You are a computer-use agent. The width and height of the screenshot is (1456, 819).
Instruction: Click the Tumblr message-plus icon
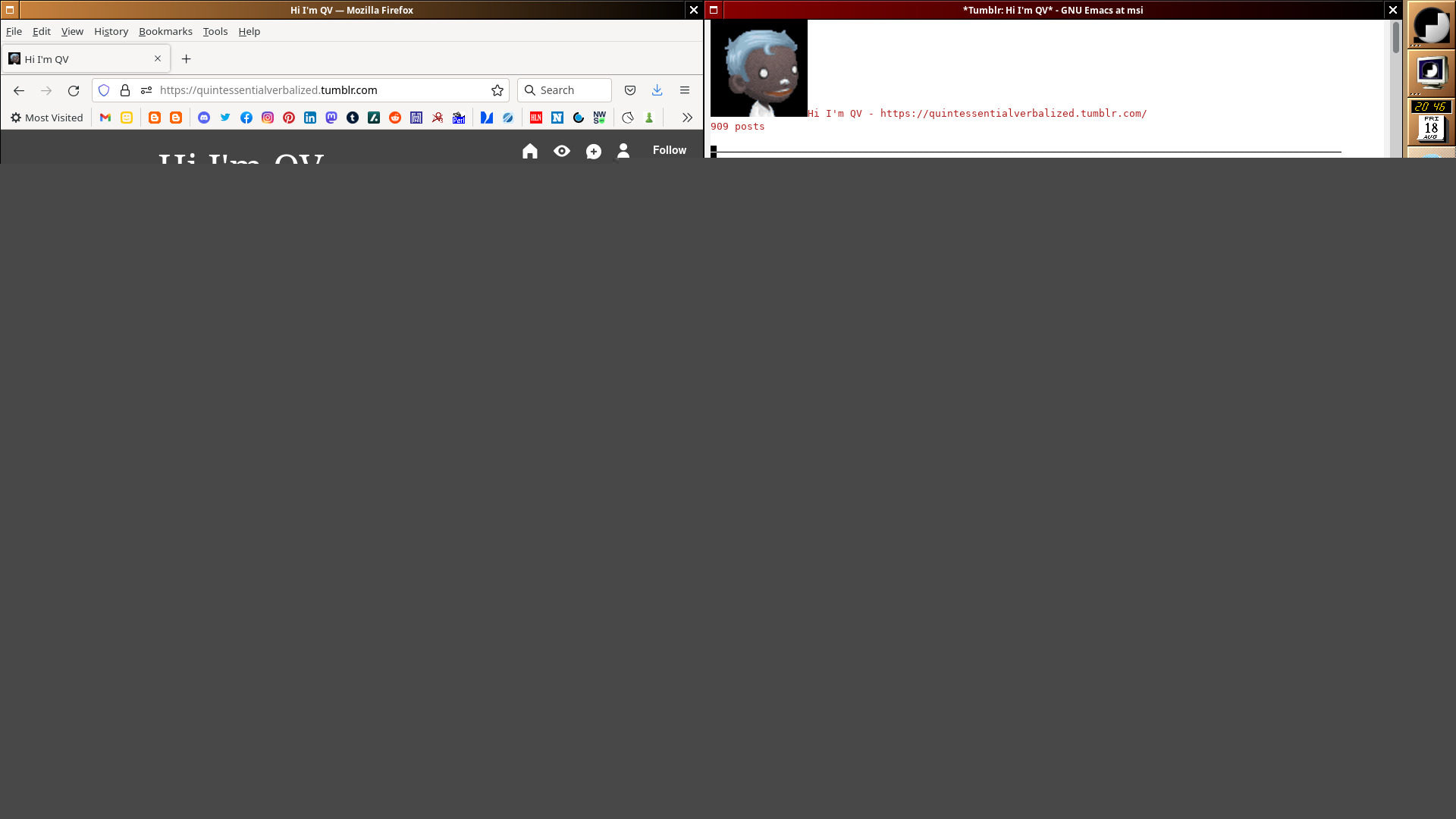[594, 152]
